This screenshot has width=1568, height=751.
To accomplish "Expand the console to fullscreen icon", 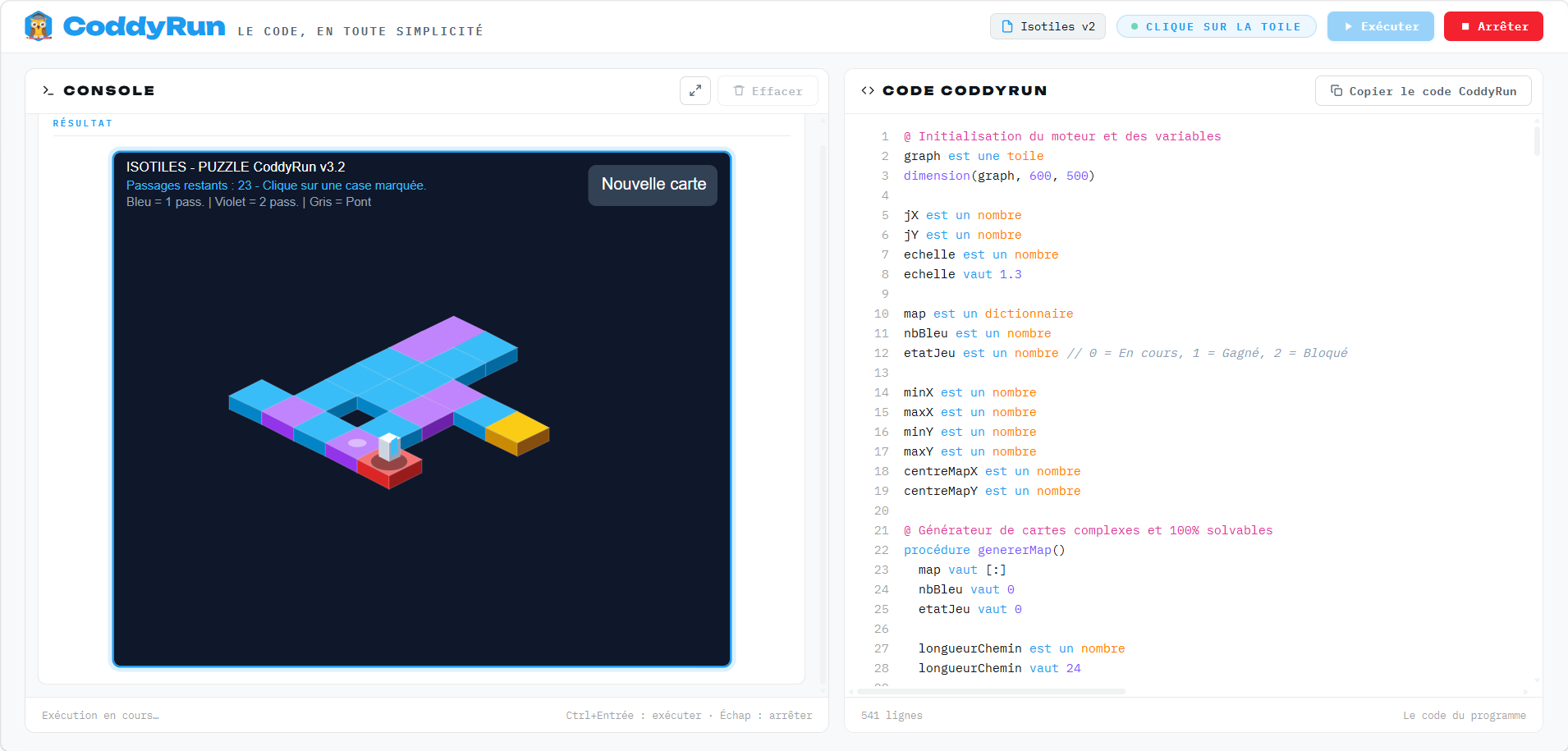I will [695, 90].
